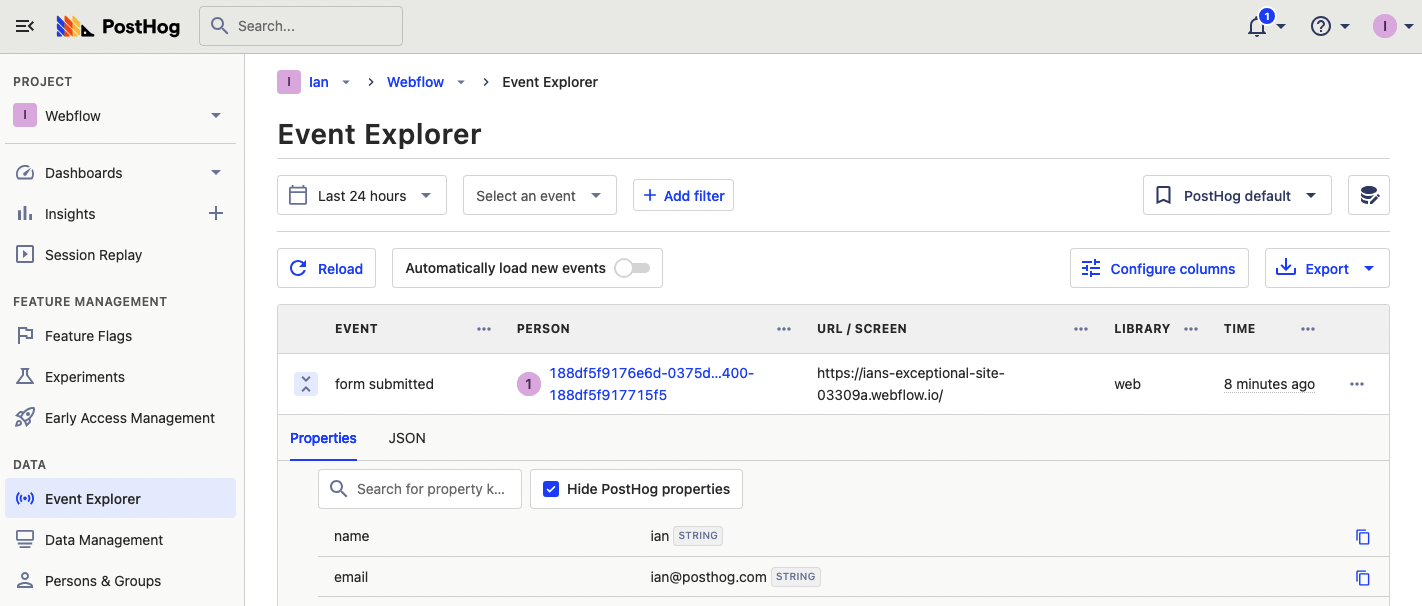Click the Add filter button

pyautogui.click(x=683, y=196)
